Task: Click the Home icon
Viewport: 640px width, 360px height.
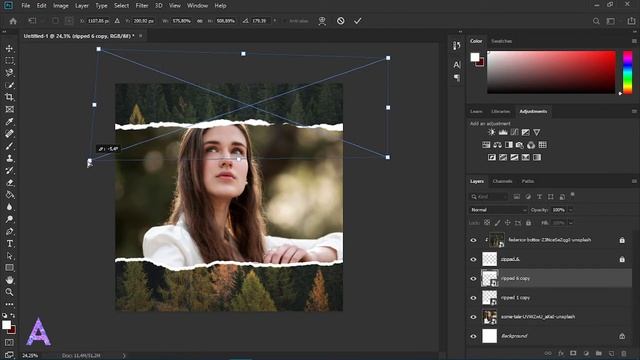Action: [13, 21]
